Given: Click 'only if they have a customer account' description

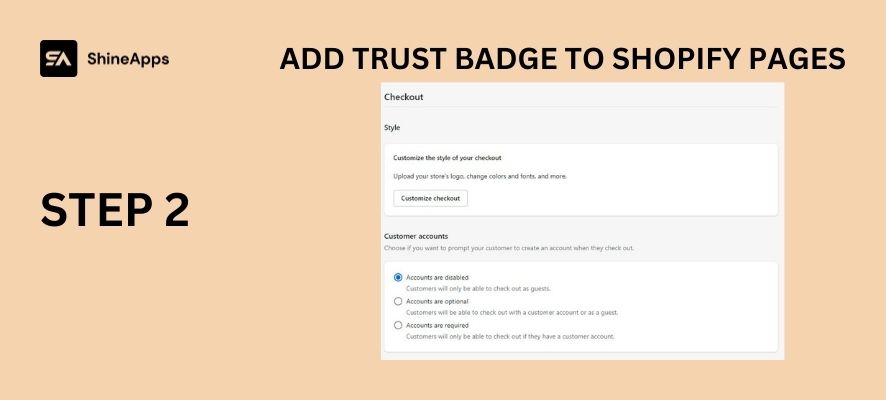Looking at the screenshot, I should [510, 337].
